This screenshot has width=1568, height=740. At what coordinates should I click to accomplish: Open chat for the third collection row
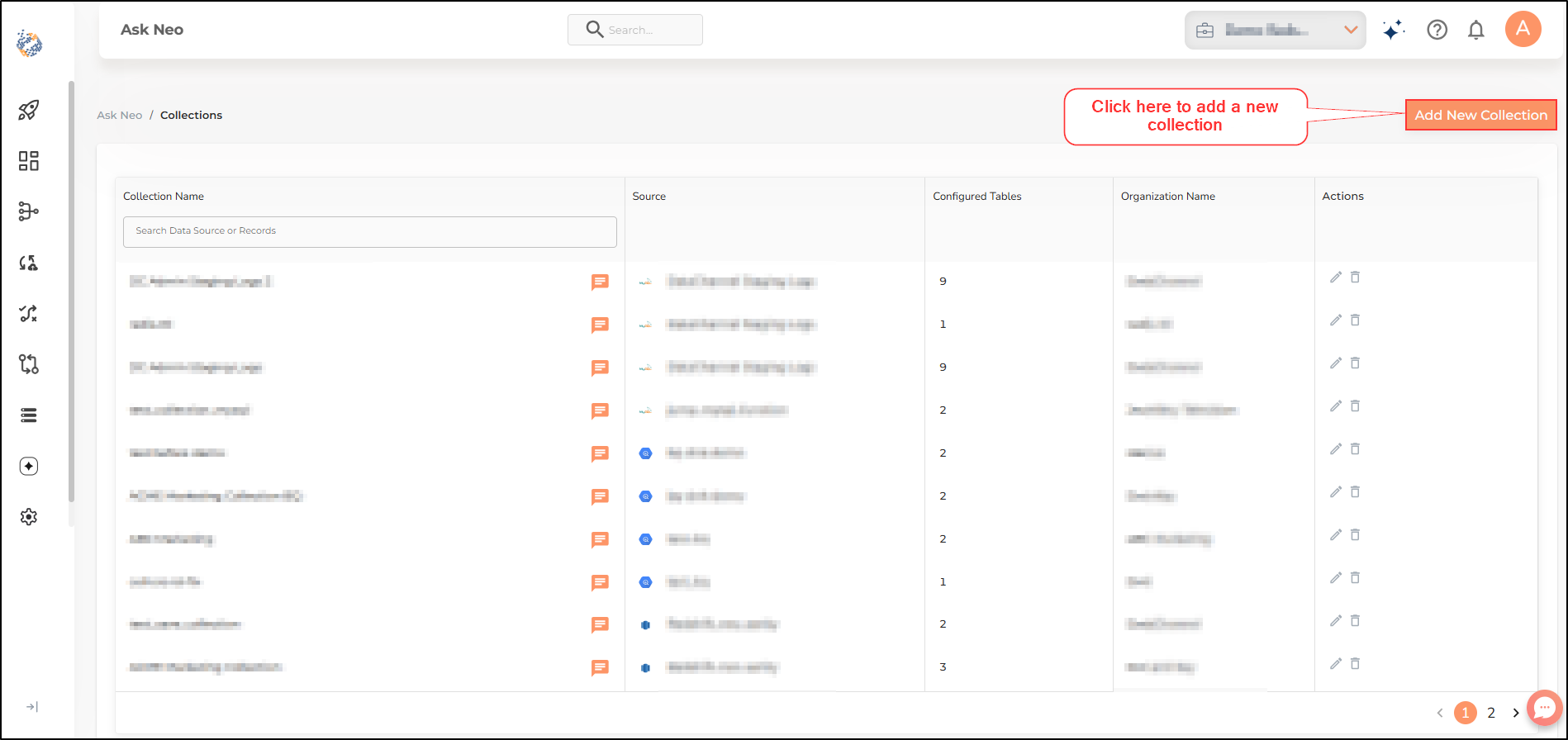(x=601, y=368)
